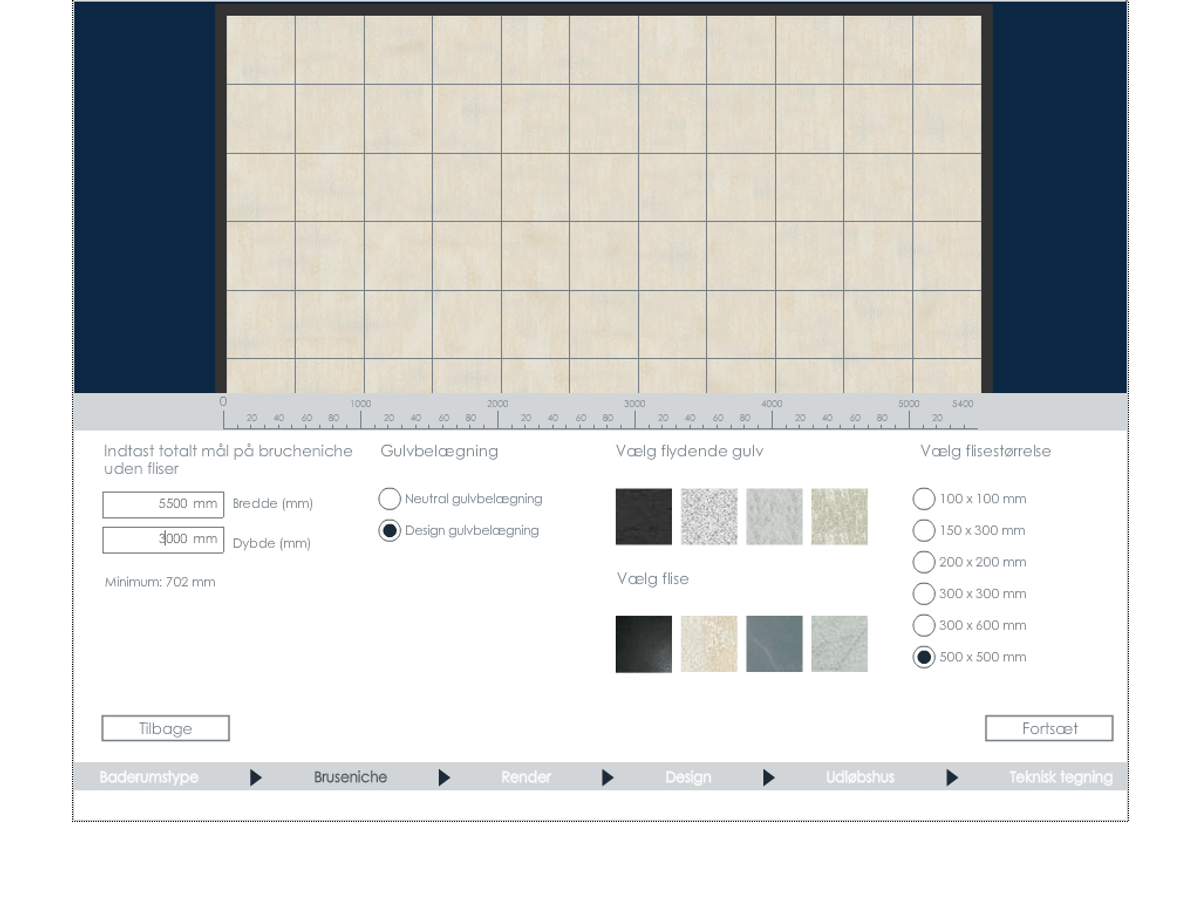The width and height of the screenshot is (1200, 900).
Task: Click the 'Vælg flydende gulv' heading
Action: (689, 451)
